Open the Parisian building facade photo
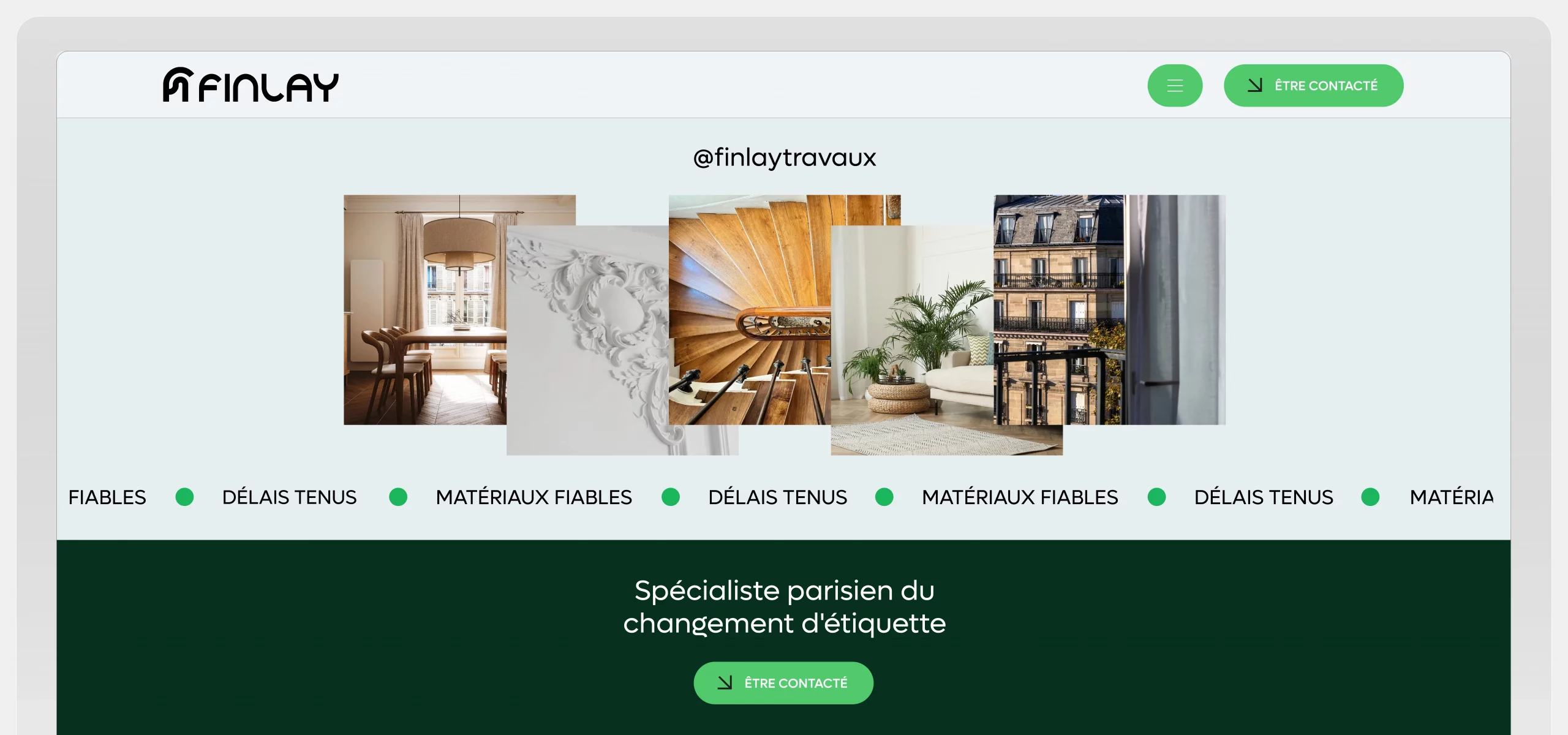Image resolution: width=1568 pixels, height=735 pixels. click(x=1109, y=310)
